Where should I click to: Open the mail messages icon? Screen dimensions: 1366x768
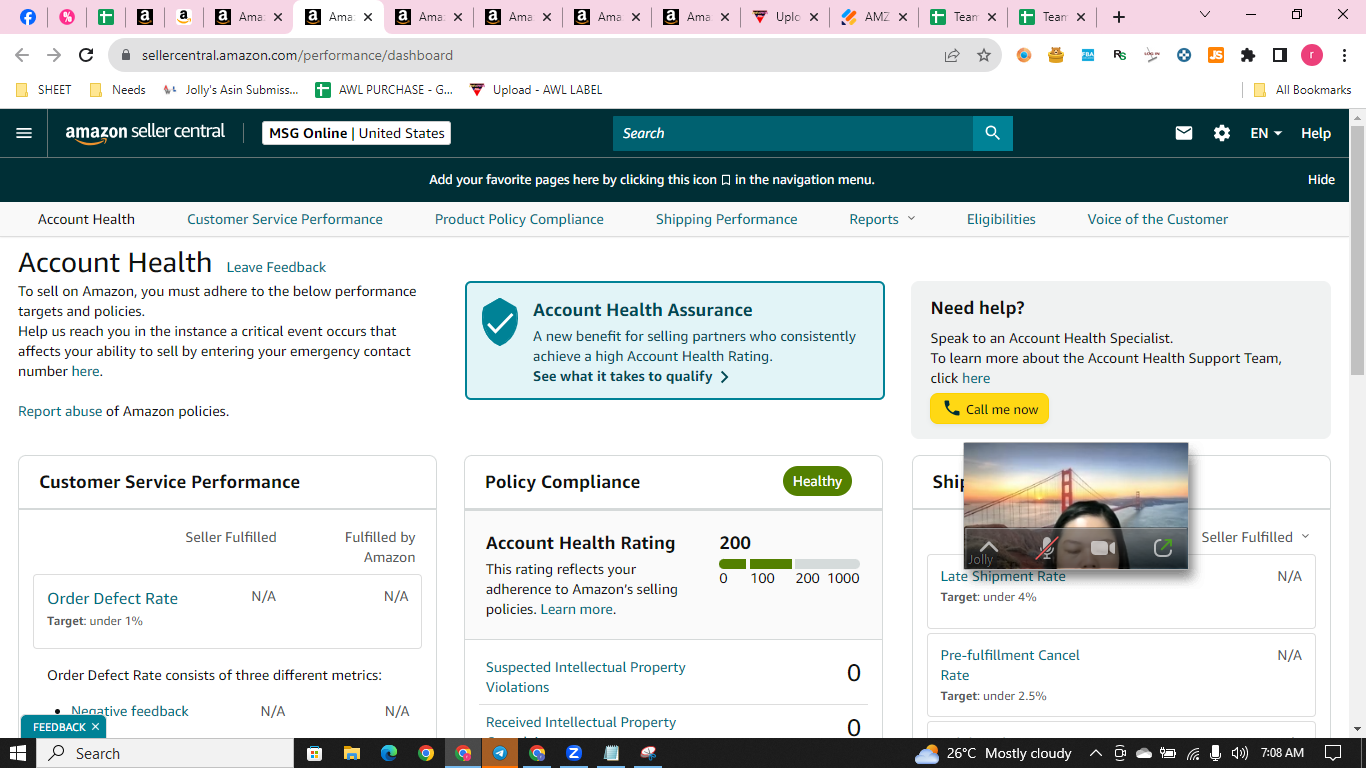coord(1184,133)
